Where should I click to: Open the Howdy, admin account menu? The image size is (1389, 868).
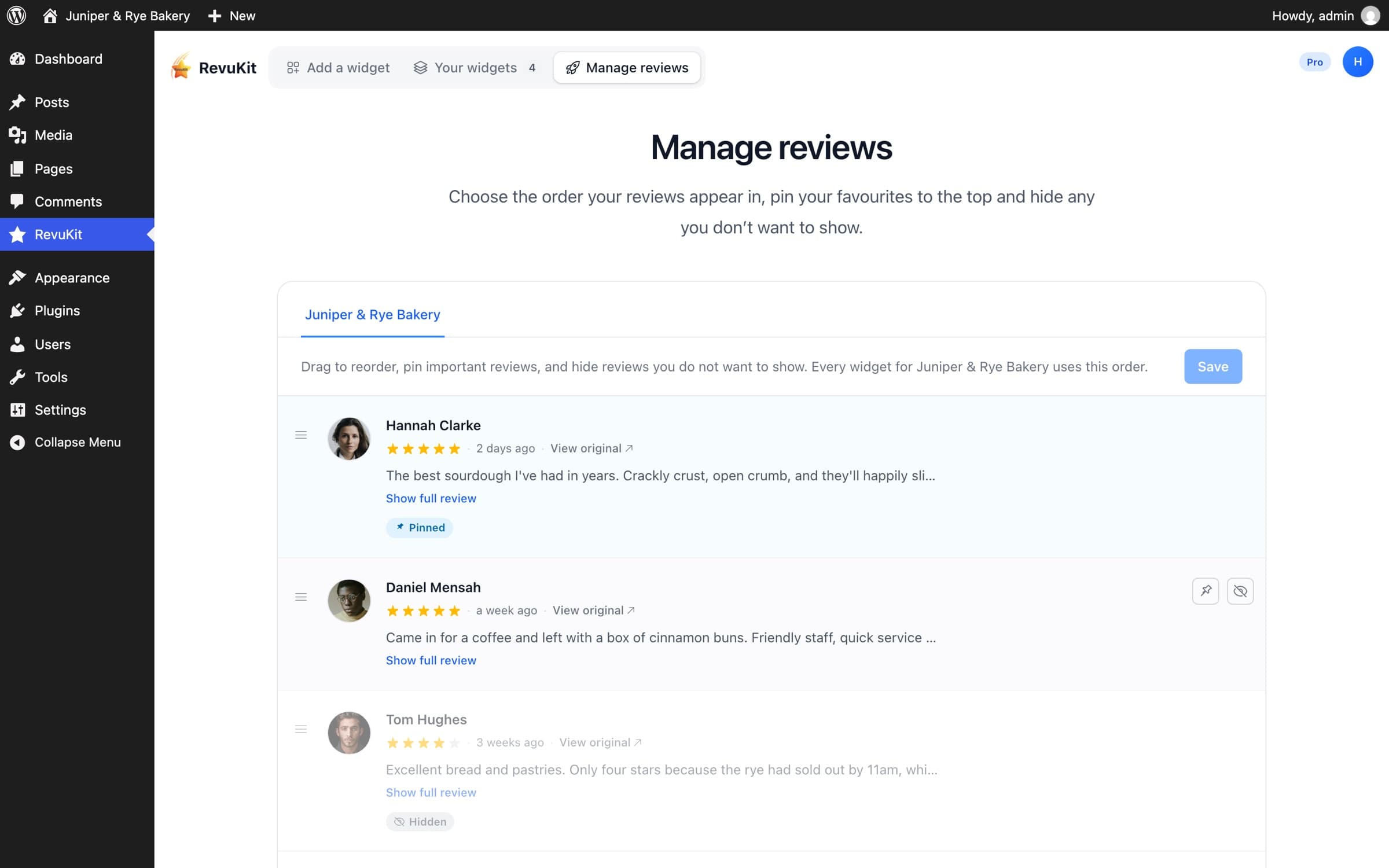1326,16
